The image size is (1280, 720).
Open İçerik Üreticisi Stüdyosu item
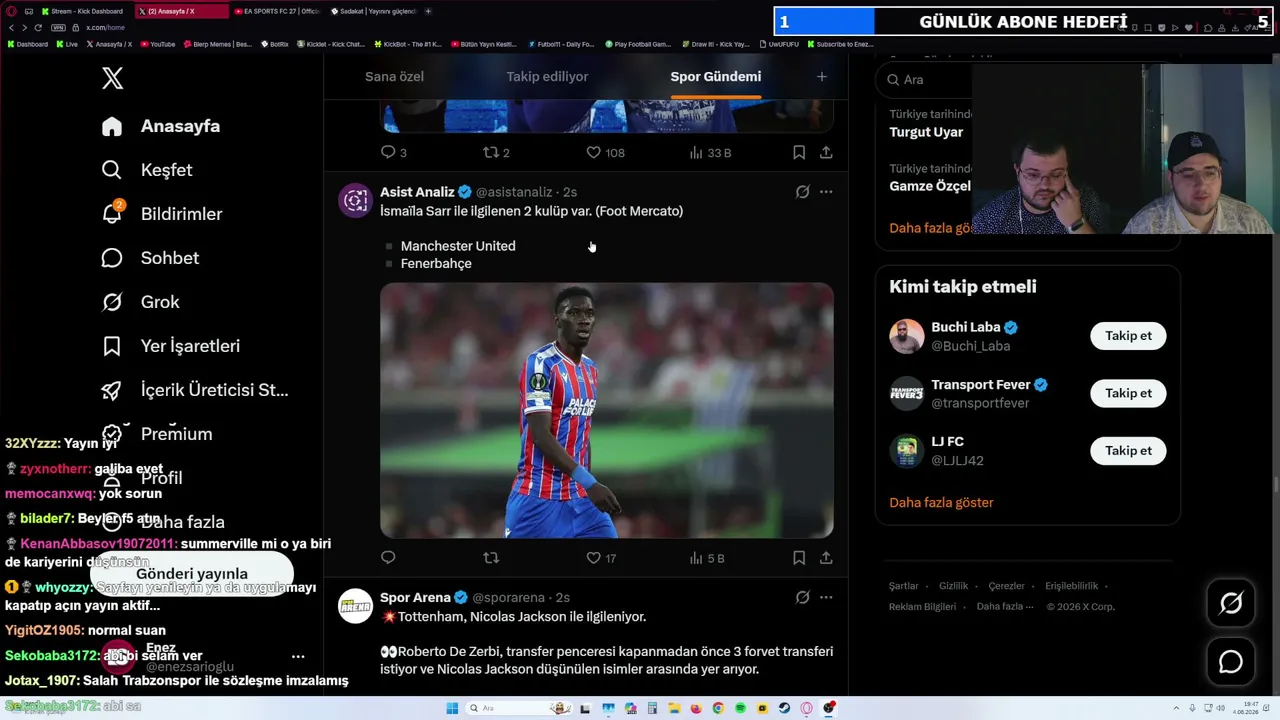(x=195, y=390)
